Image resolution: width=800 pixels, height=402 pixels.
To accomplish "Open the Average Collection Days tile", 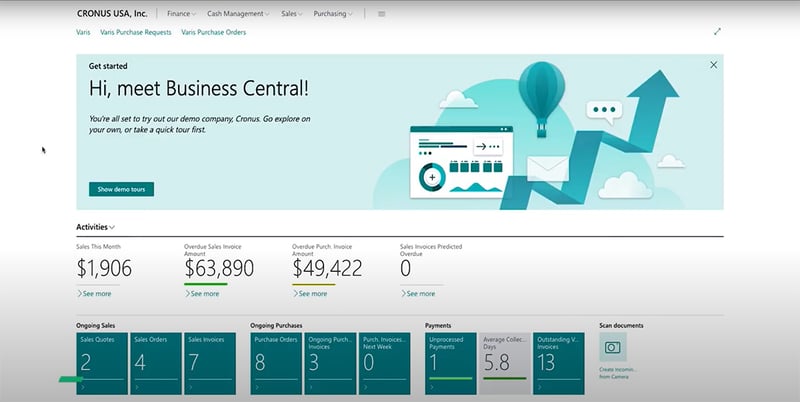I will pyautogui.click(x=505, y=363).
